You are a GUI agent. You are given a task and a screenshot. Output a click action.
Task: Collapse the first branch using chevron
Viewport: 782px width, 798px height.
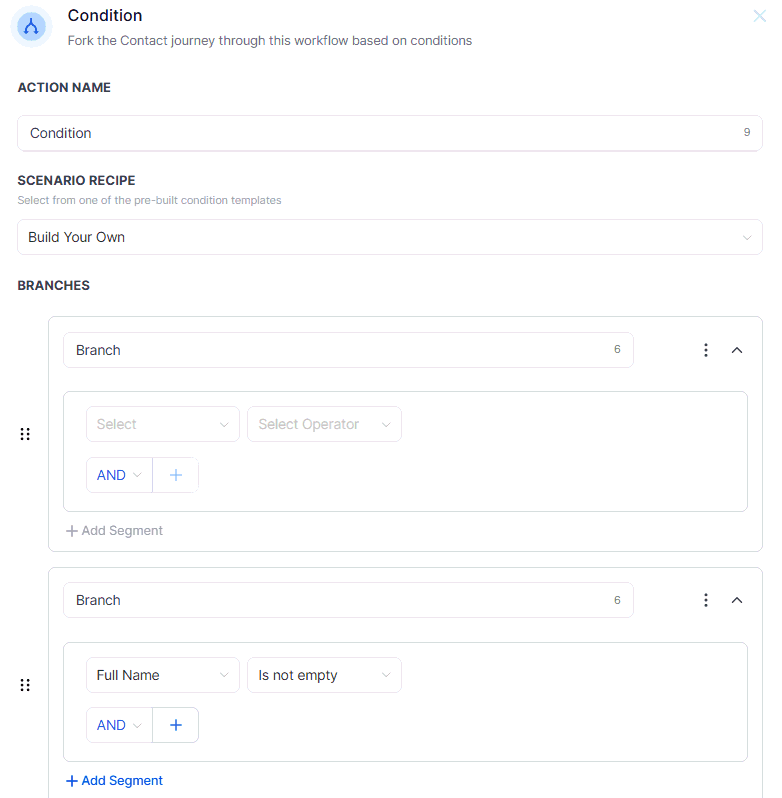[x=737, y=350]
